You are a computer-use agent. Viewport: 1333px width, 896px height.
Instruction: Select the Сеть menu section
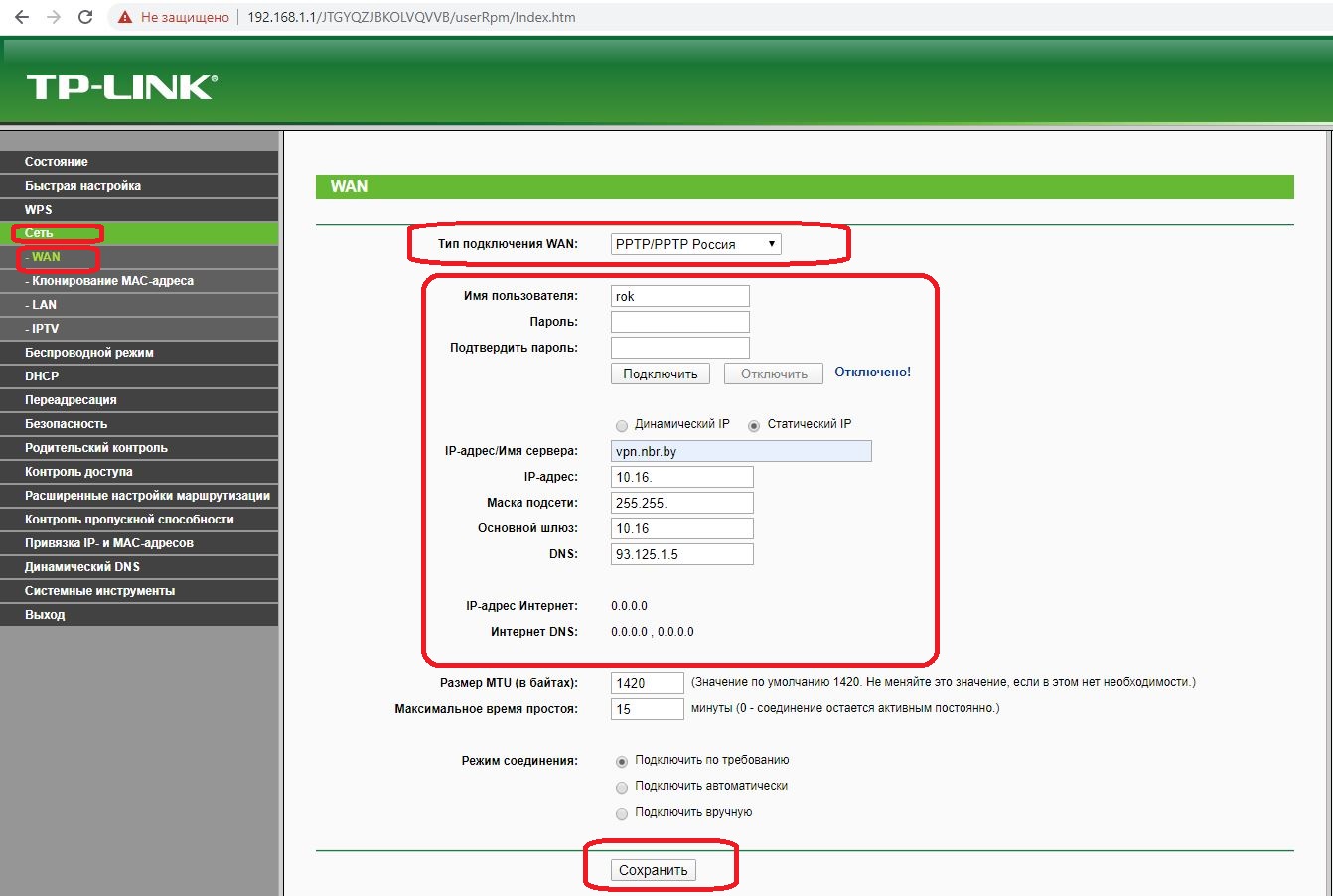point(139,233)
